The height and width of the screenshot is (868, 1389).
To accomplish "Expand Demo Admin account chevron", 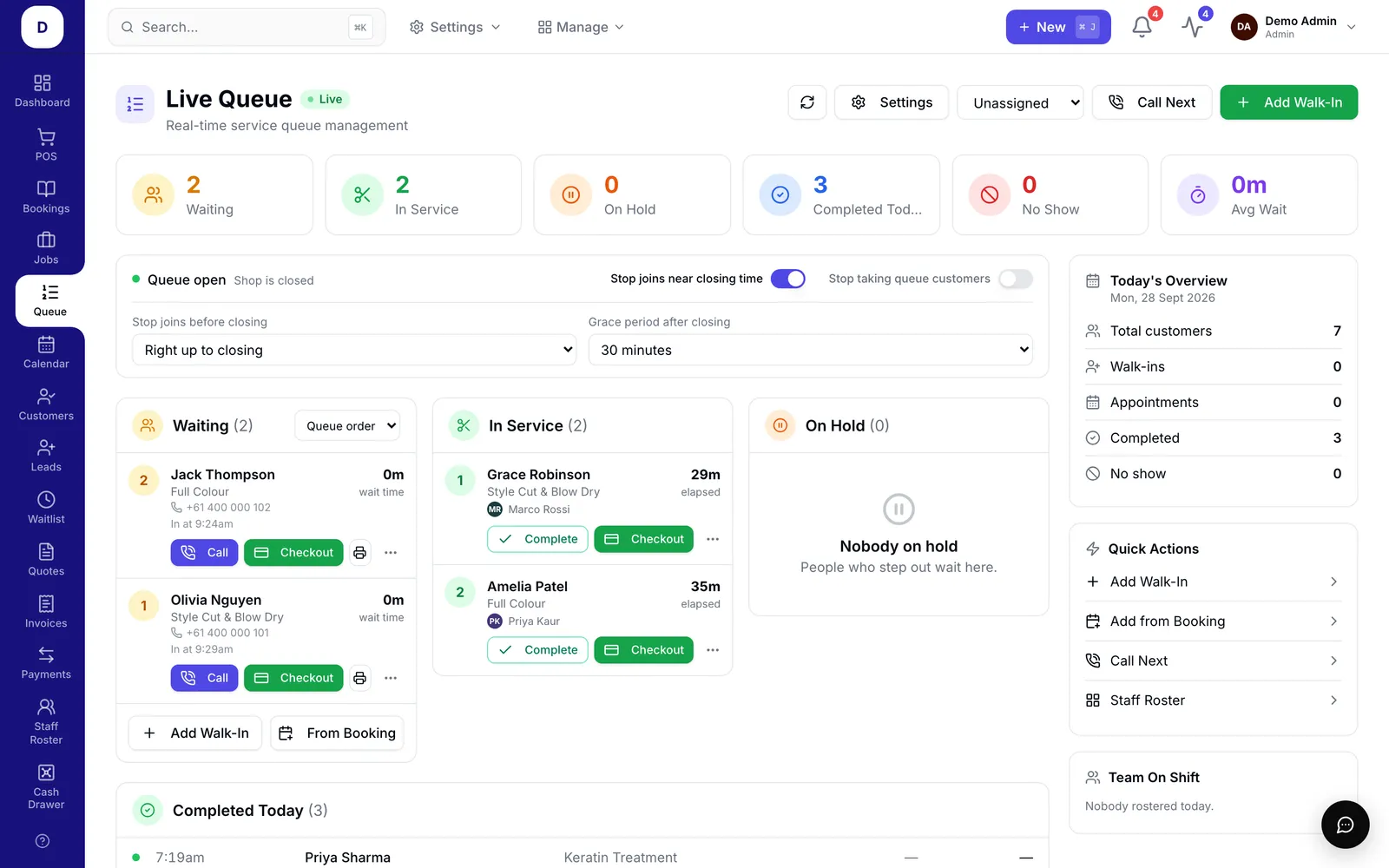I will (1351, 27).
